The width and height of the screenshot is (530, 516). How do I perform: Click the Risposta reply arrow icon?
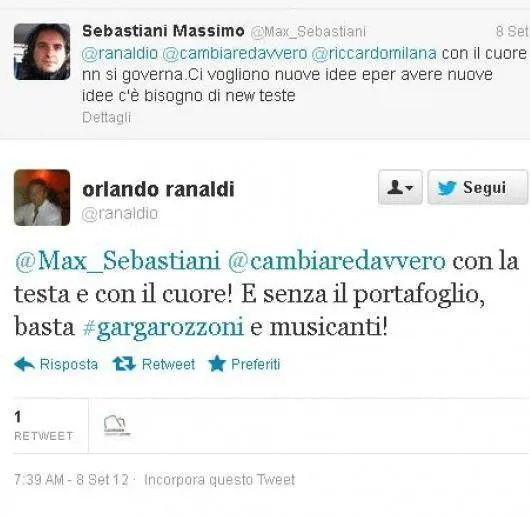click(24, 364)
